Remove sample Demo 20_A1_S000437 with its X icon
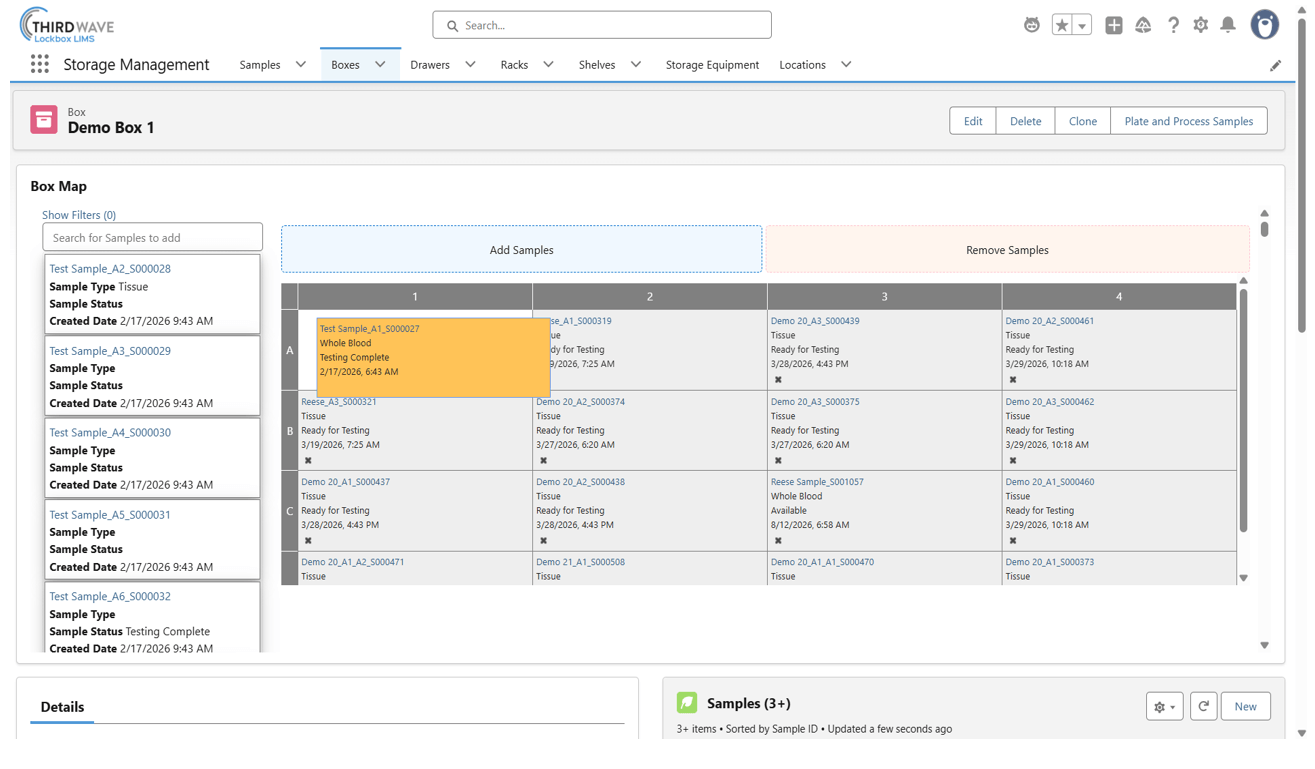Screen dimensions: 1315x769 point(308,541)
